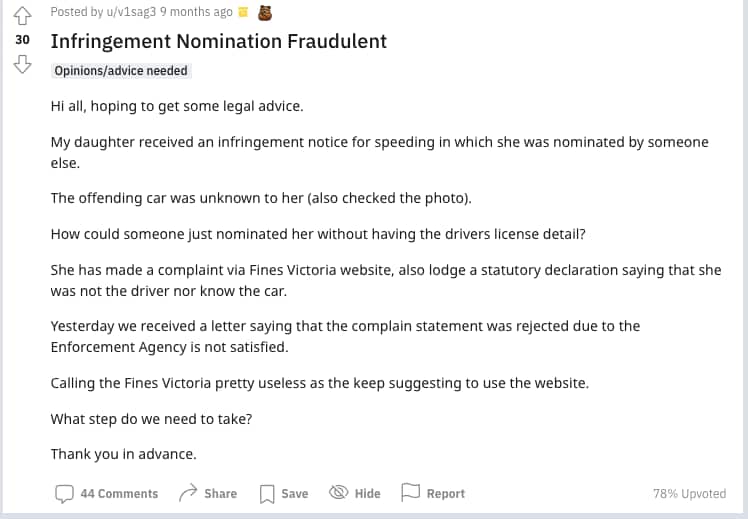
Task: Click the brown bear award icon
Action: tap(265, 12)
